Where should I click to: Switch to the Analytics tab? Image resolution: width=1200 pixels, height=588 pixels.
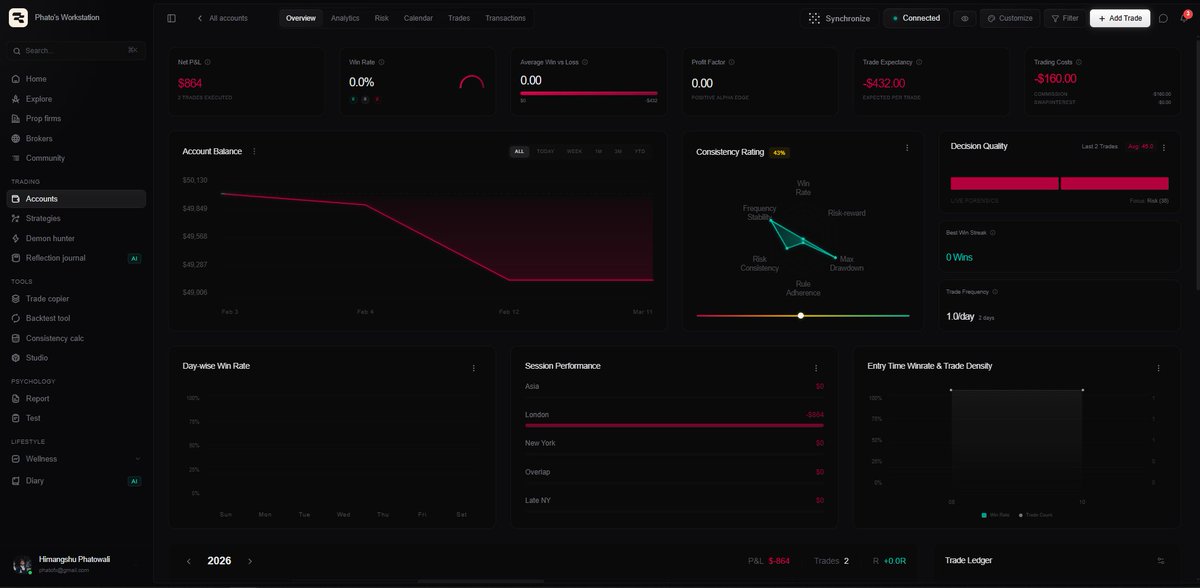pos(345,18)
